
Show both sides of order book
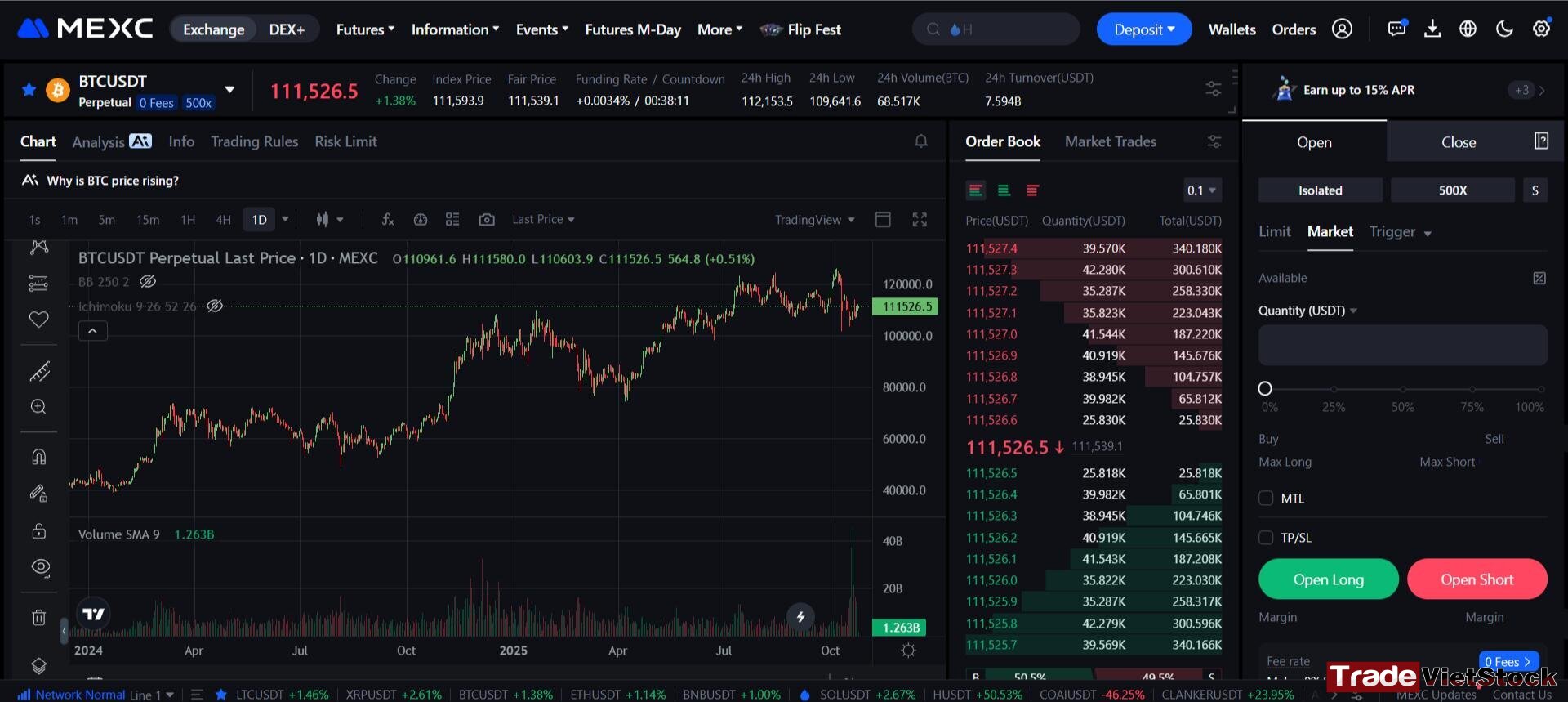(x=975, y=190)
